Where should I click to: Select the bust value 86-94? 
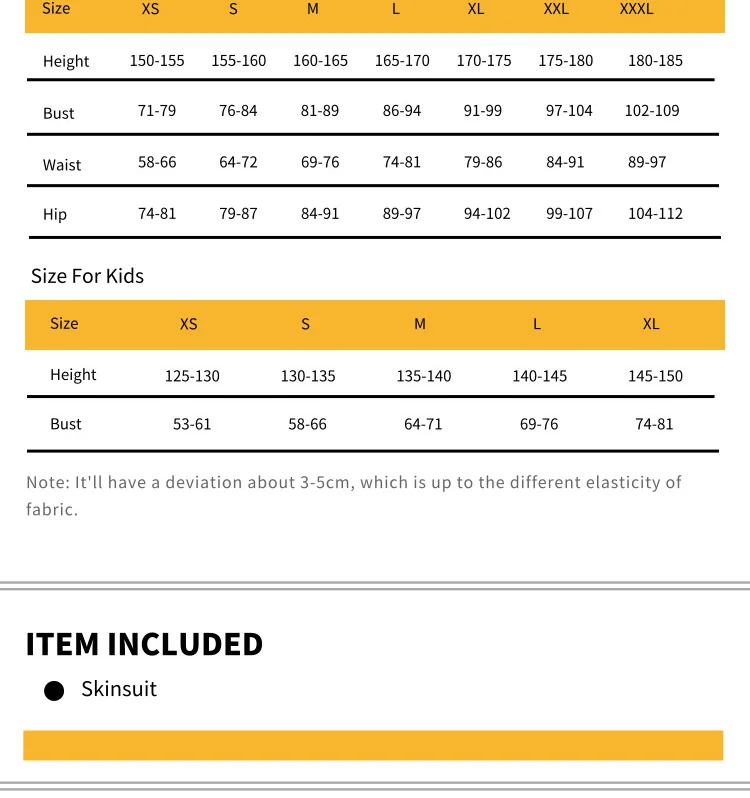(402, 111)
